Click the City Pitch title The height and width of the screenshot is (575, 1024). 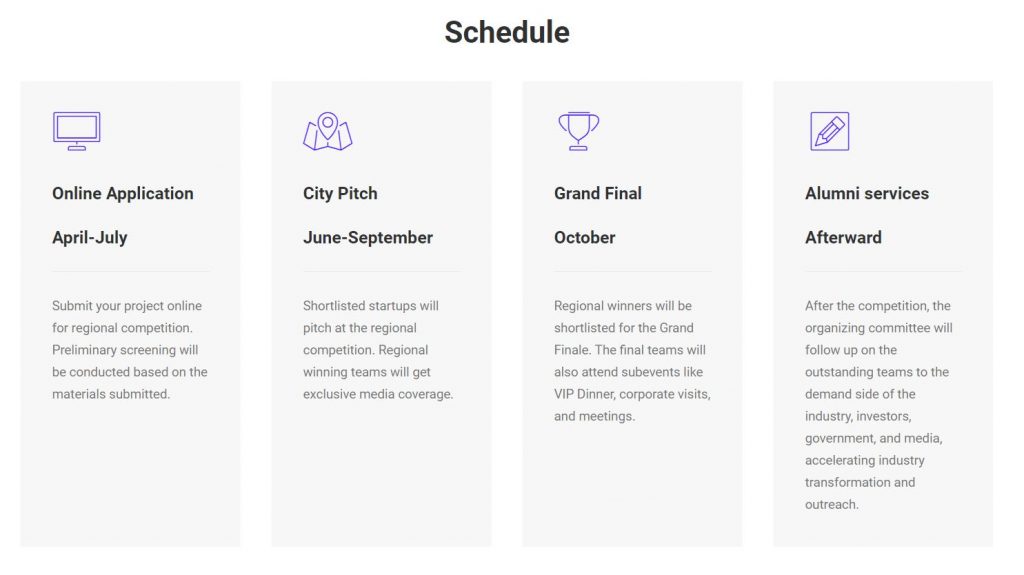click(340, 193)
